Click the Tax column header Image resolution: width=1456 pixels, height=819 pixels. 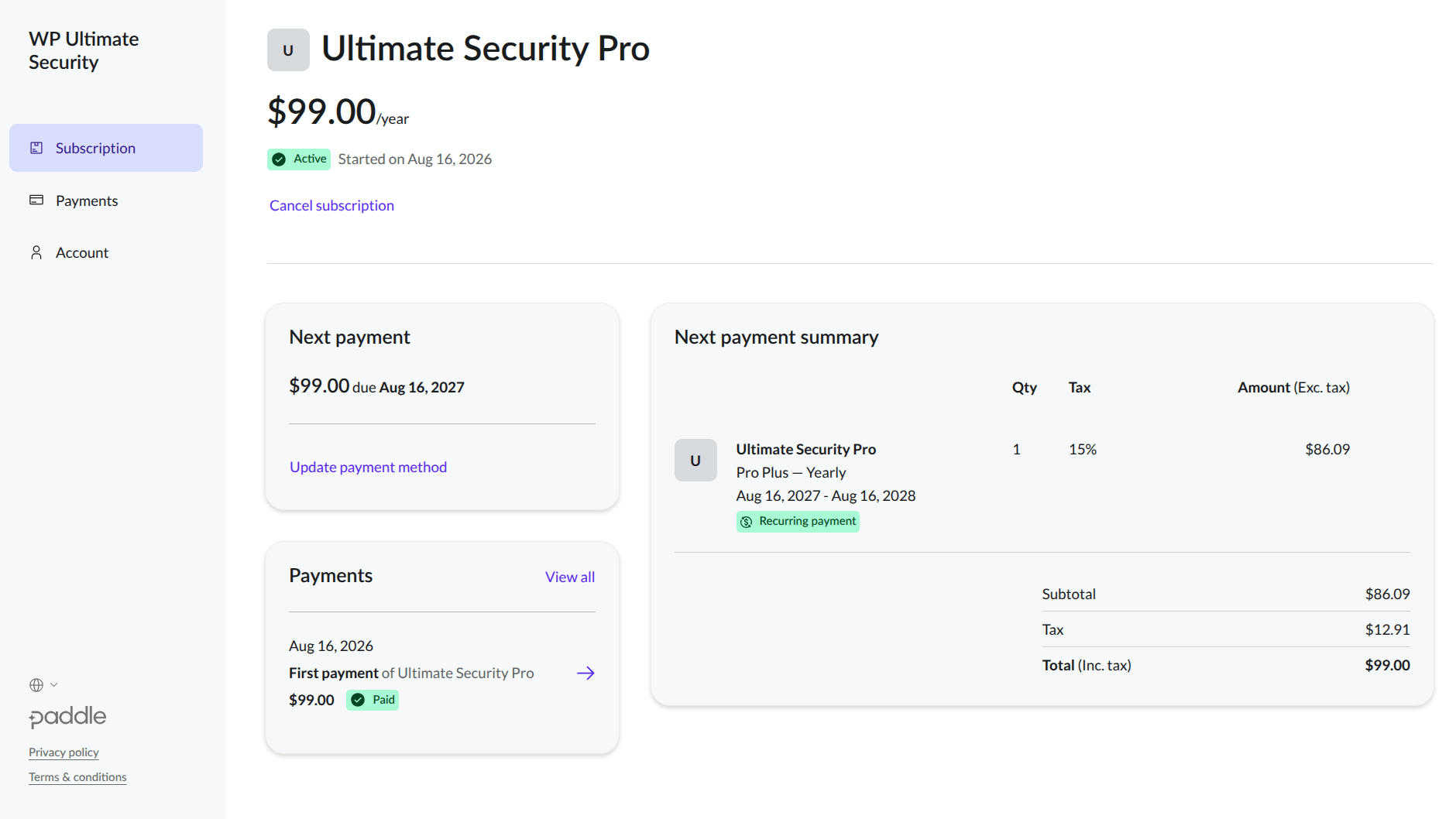(1080, 387)
